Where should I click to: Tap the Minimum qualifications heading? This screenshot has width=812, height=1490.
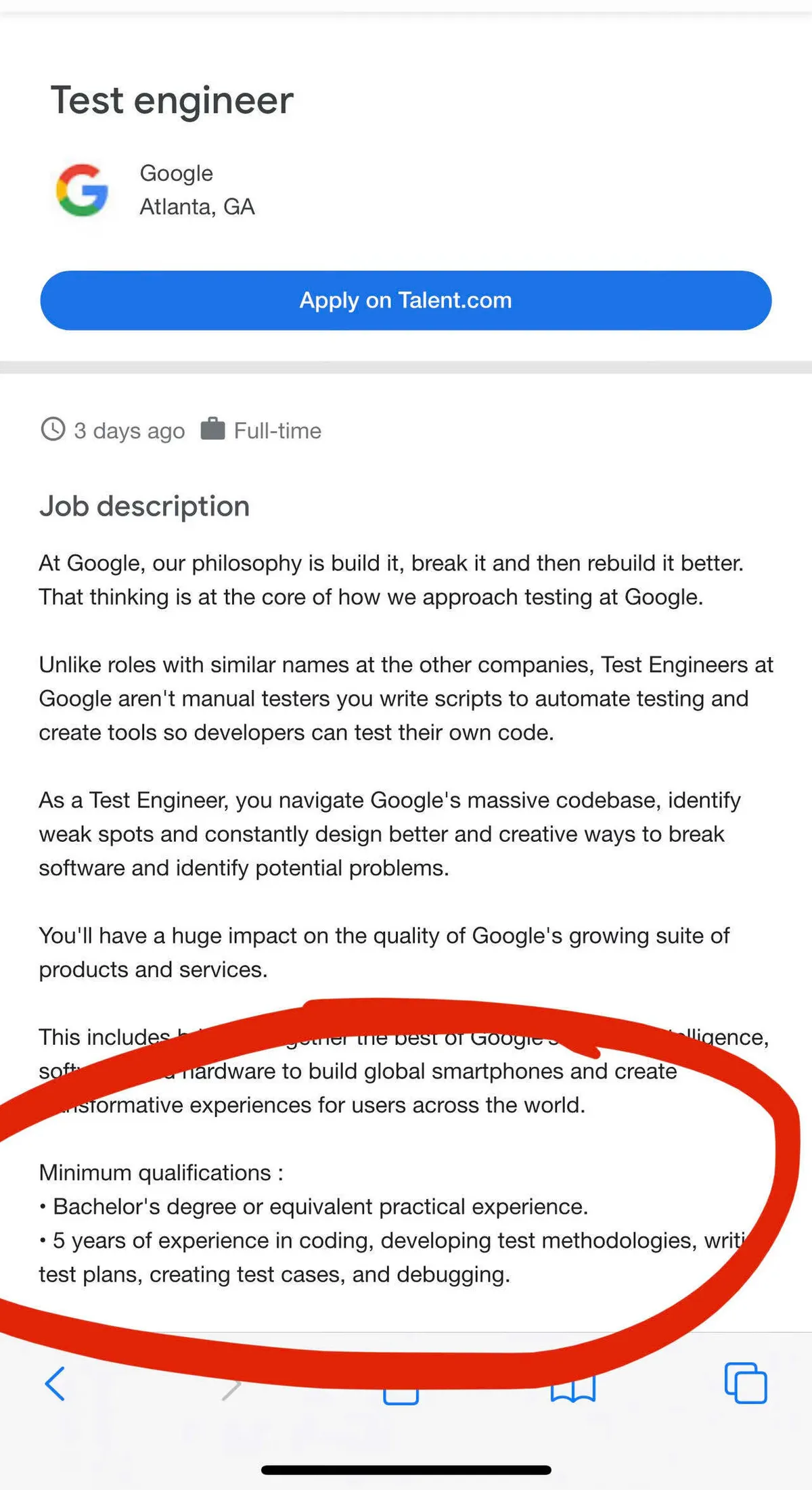point(161,1173)
